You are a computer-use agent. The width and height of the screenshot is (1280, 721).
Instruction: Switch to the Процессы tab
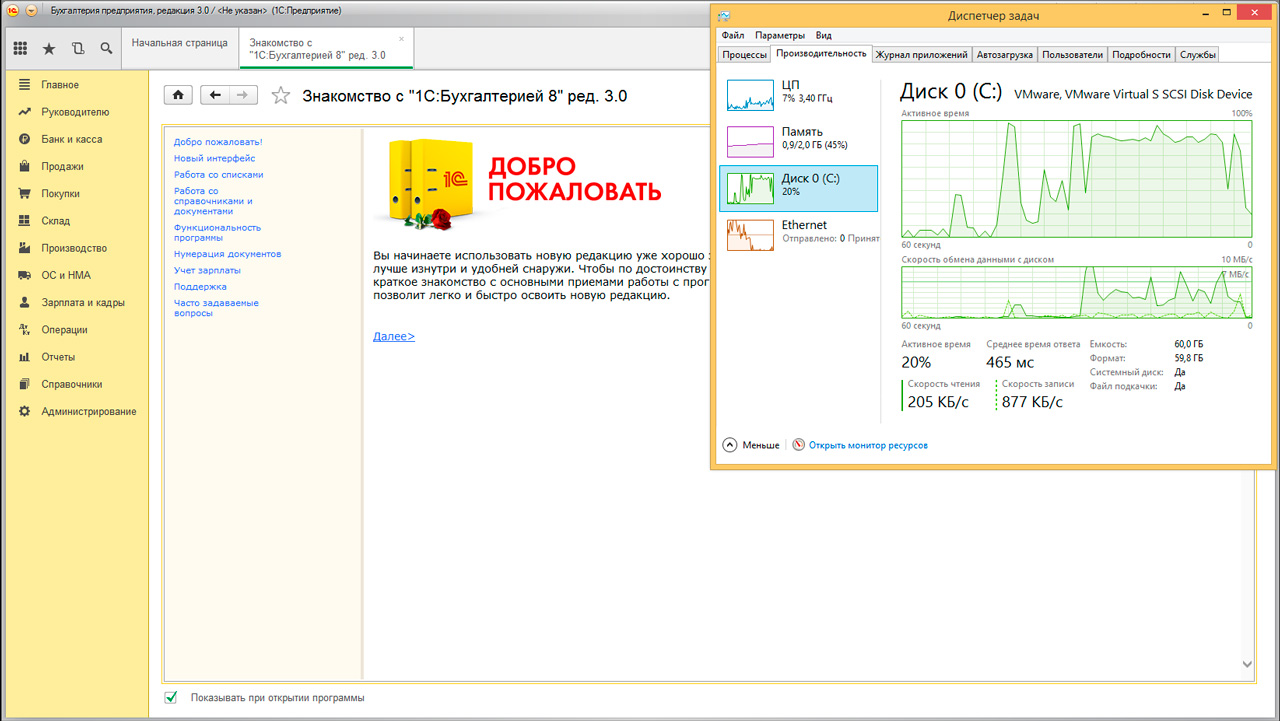(744, 55)
